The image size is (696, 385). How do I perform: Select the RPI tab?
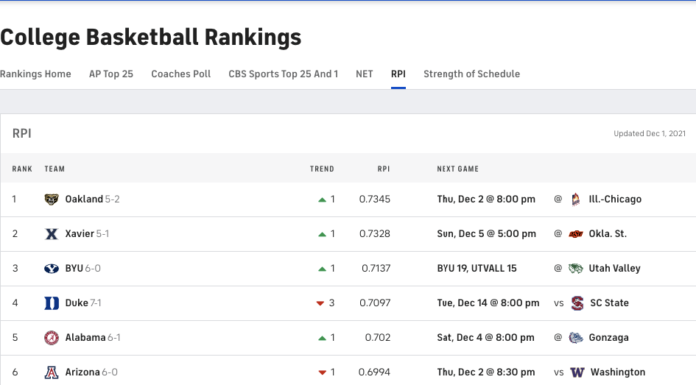(398, 74)
